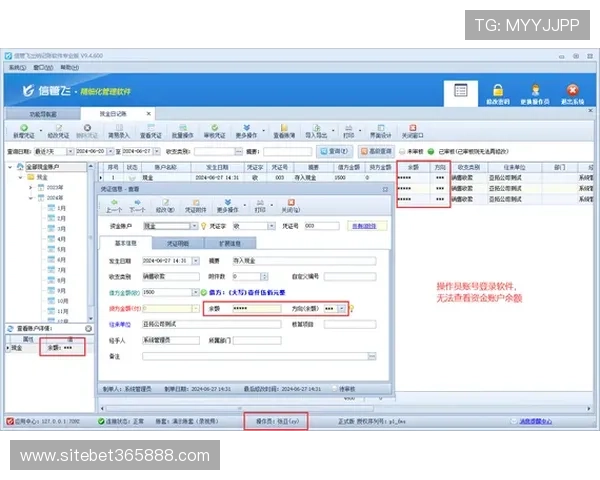Toggle the 待审核 checkbox in dialog footer
Screen dimensions: 600x480
pyautogui.click(x=334, y=389)
